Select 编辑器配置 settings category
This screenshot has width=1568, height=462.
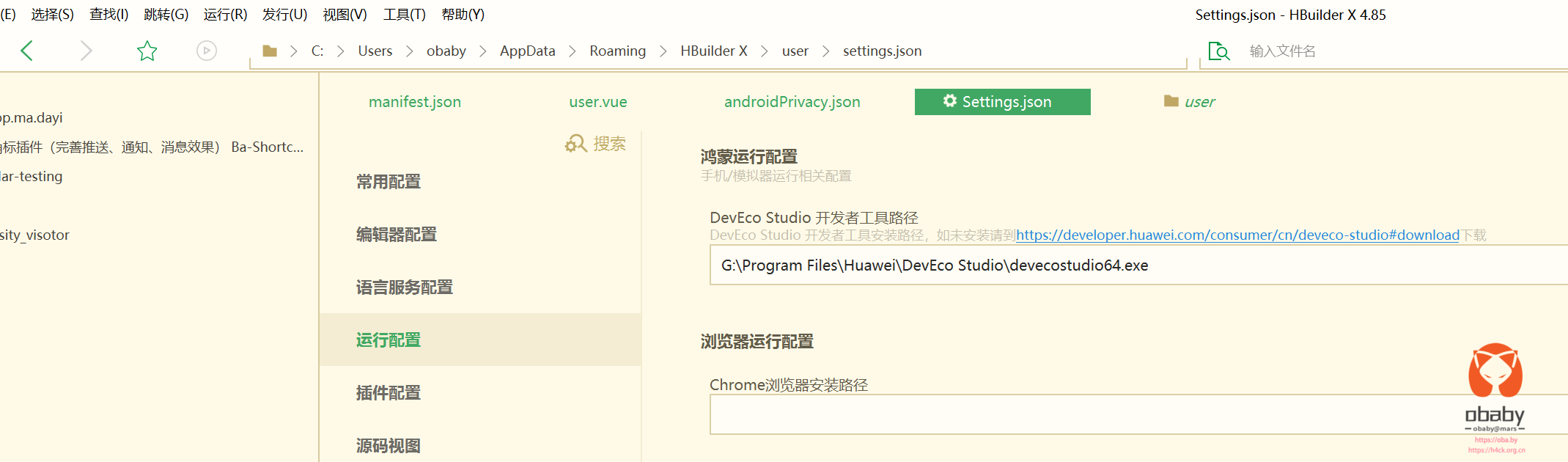click(x=397, y=235)
